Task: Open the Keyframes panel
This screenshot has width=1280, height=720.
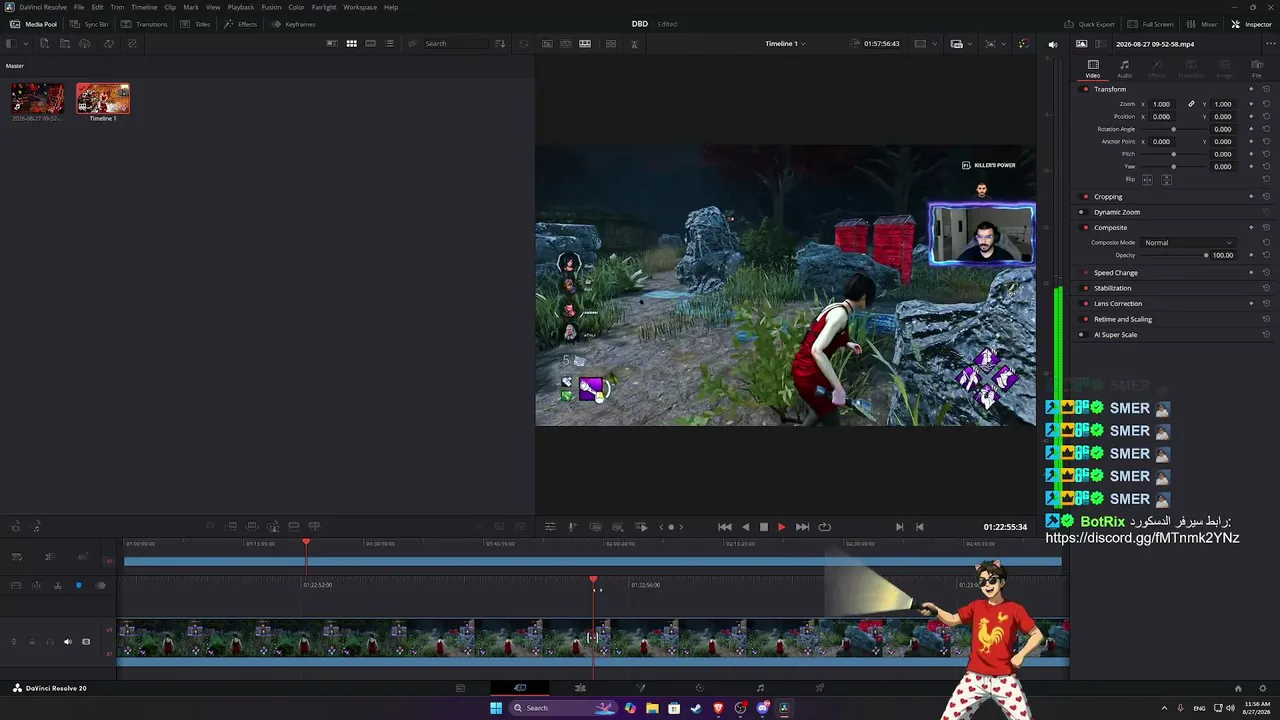Action: pos(294,24)
